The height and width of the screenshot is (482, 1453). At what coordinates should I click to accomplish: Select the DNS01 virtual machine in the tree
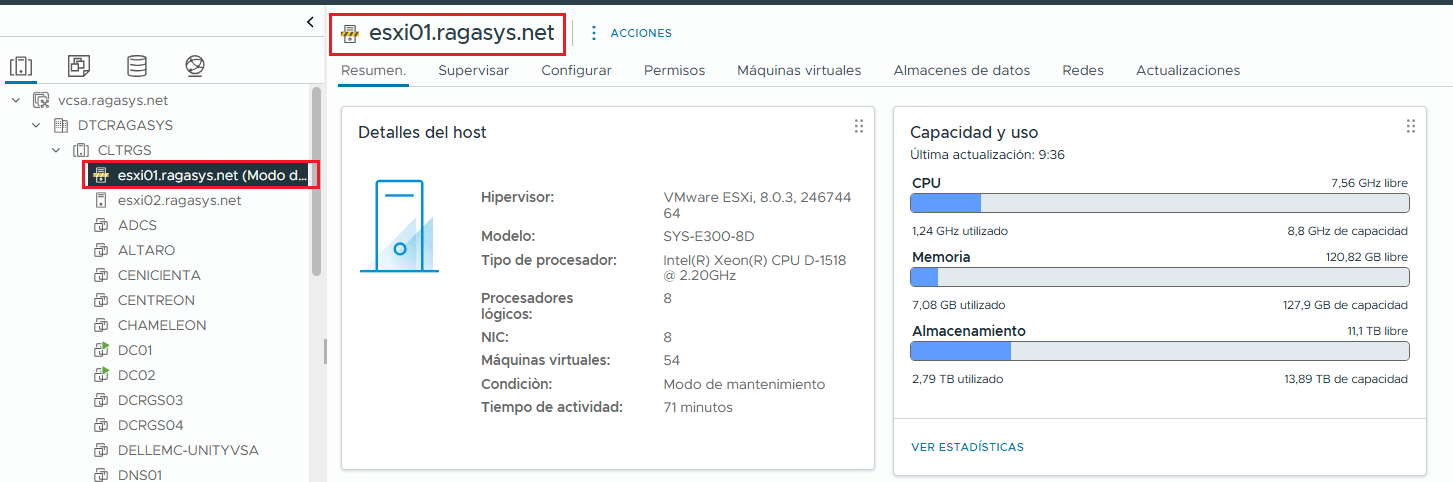pos(140,475)
